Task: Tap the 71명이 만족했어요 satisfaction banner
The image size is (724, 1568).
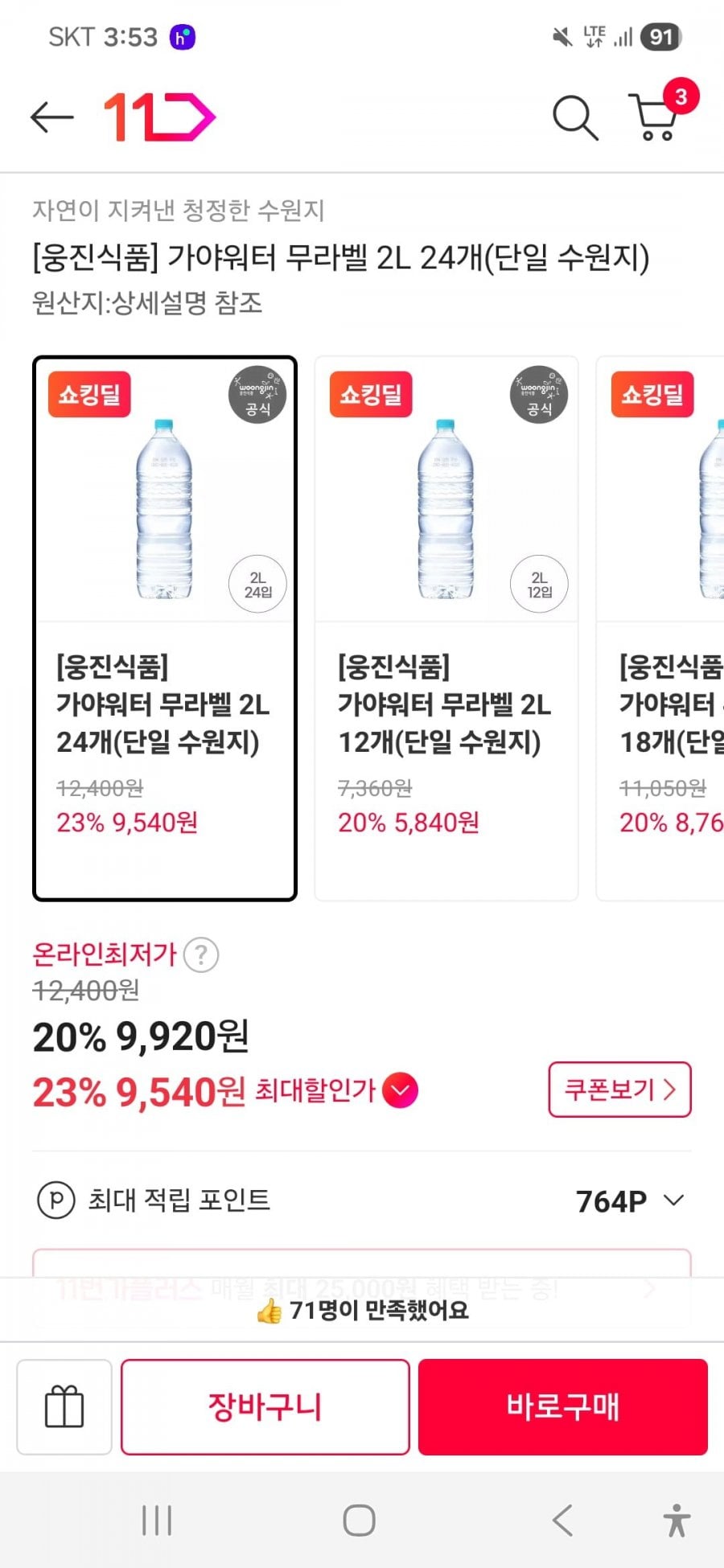Action: (x=362, y=1311)
